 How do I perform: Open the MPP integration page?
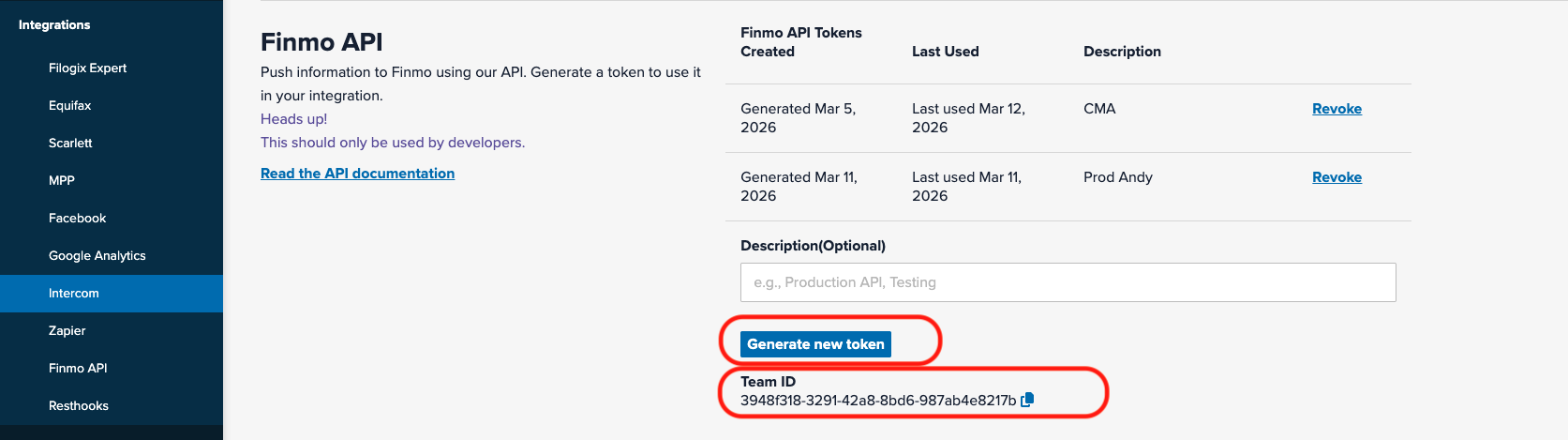pyautogui.click(x=62, y=181)
